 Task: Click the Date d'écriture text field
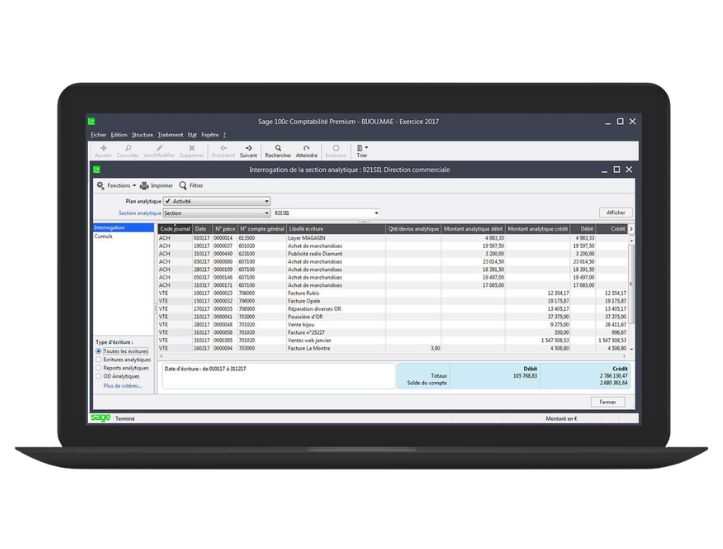[x=279, y=376]
